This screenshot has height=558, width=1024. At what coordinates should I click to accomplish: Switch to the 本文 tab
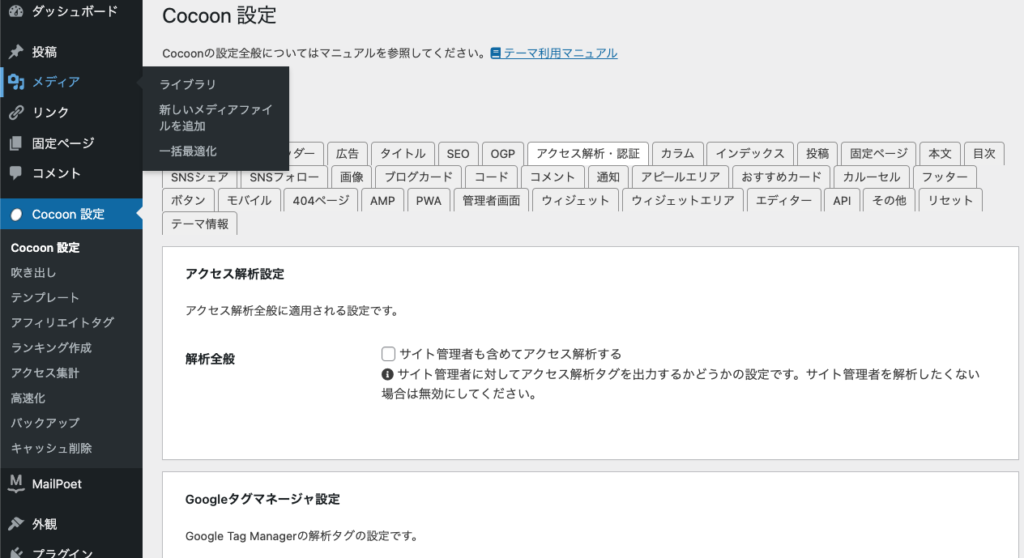[x=940, y=154]
